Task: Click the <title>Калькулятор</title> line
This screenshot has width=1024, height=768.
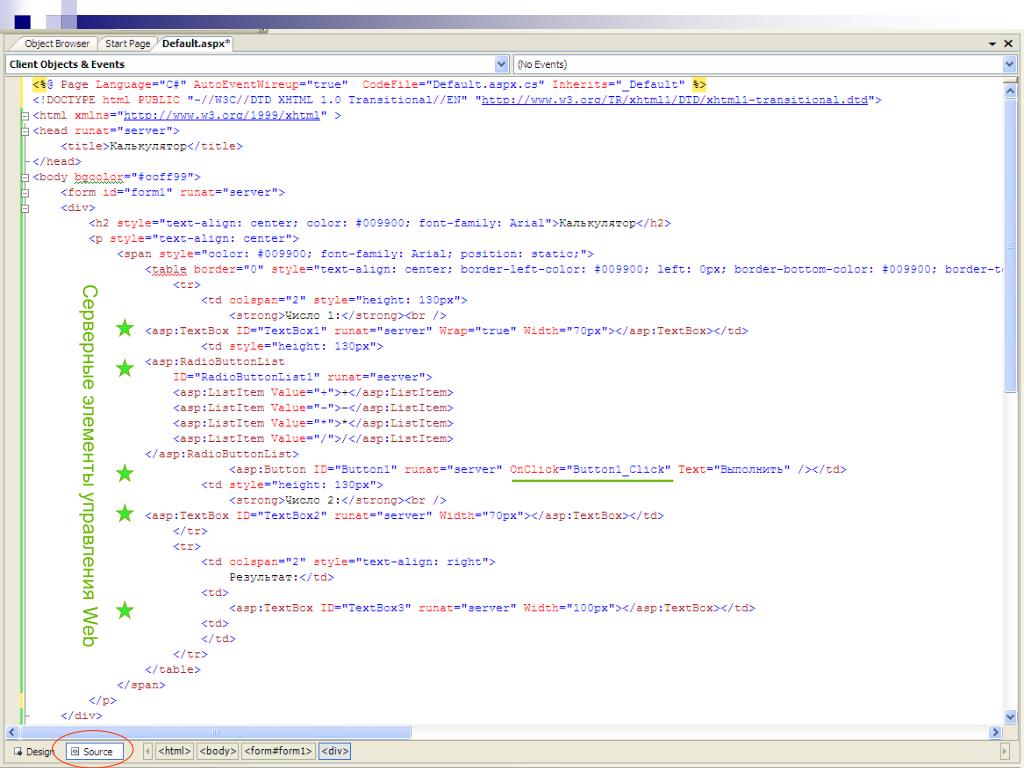Action: [152, 146]
